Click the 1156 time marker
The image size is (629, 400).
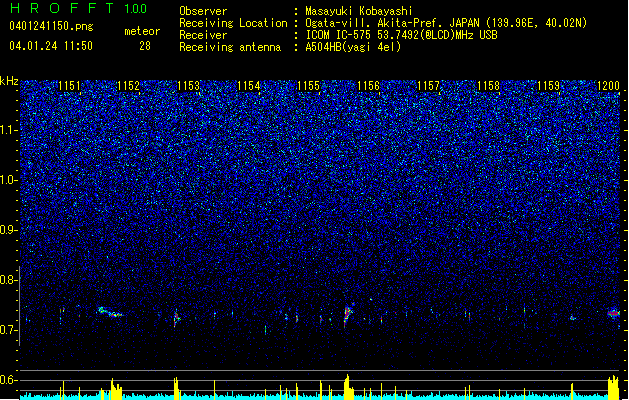(368, 86)
